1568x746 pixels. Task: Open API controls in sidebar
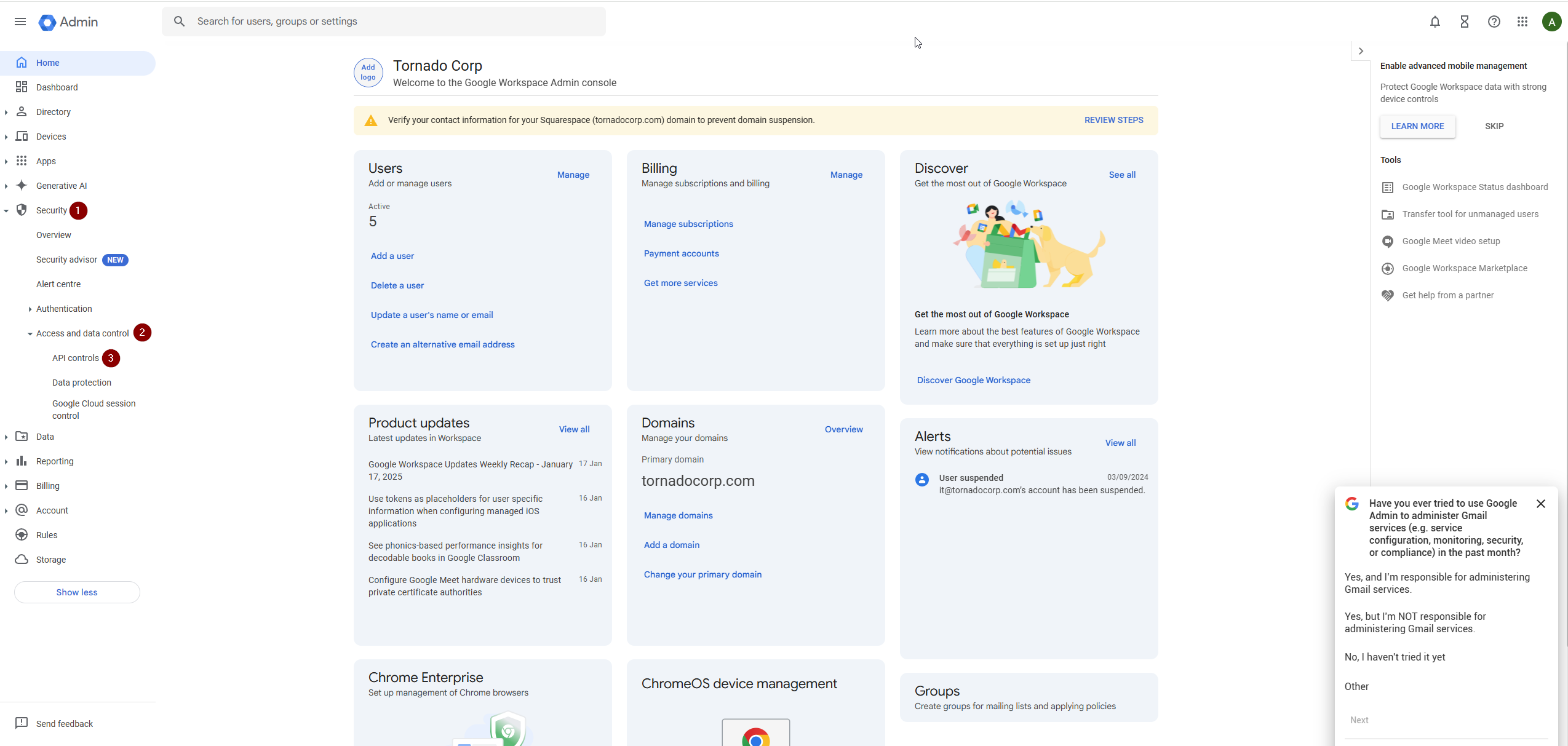coord(75,358)
